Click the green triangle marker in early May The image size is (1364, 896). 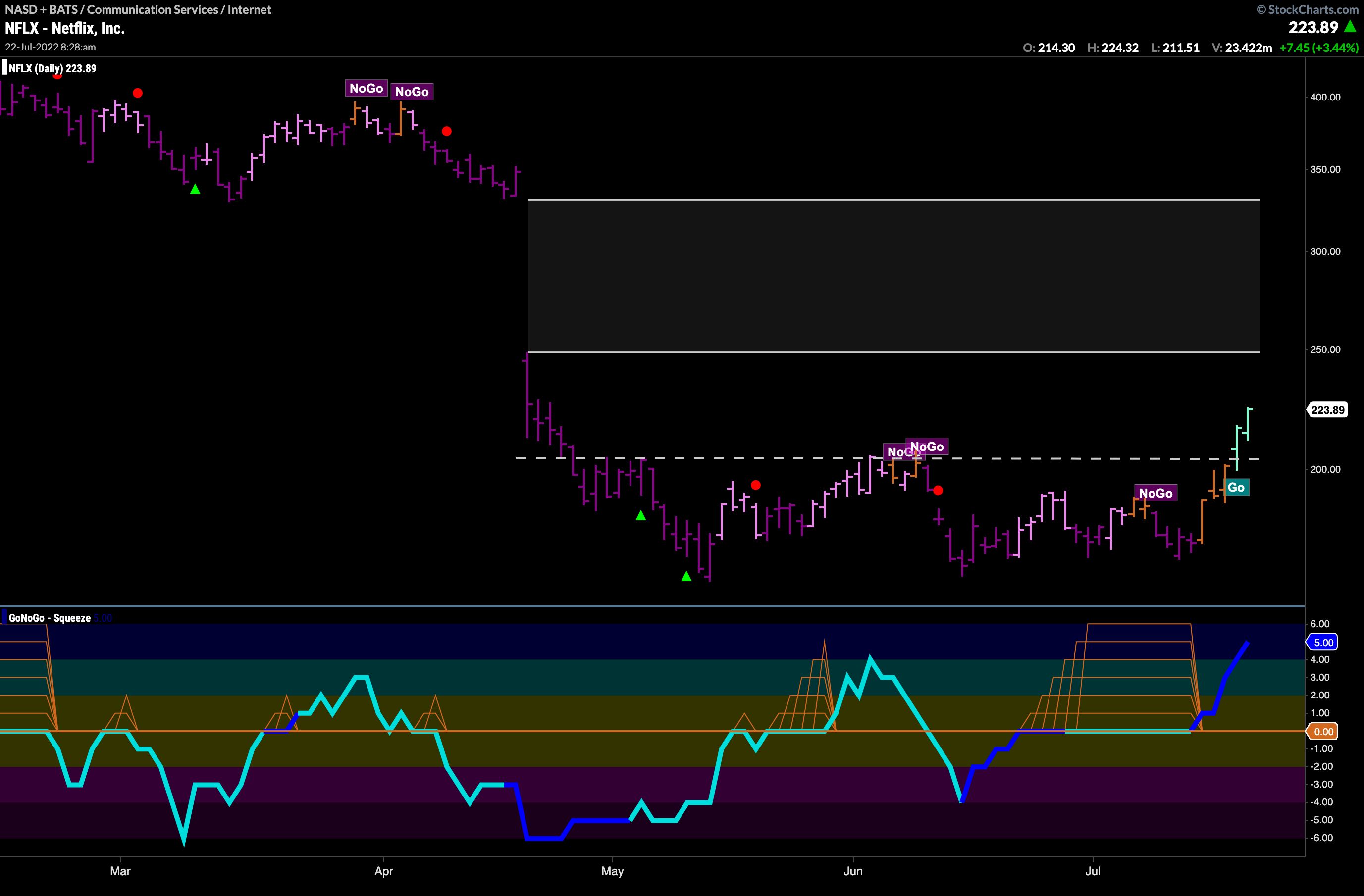click(x=641, y=515)
